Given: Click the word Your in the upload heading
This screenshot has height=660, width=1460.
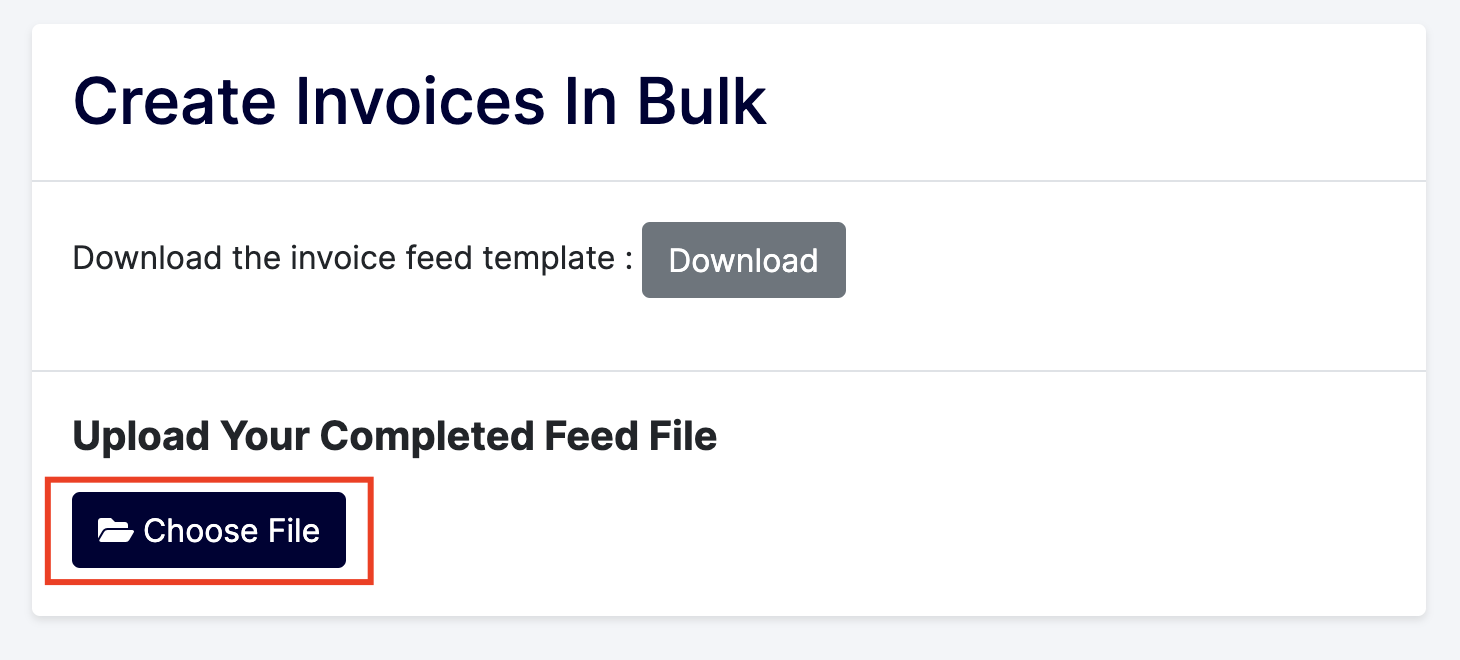Looking at the screenshot, I should 266,437.
